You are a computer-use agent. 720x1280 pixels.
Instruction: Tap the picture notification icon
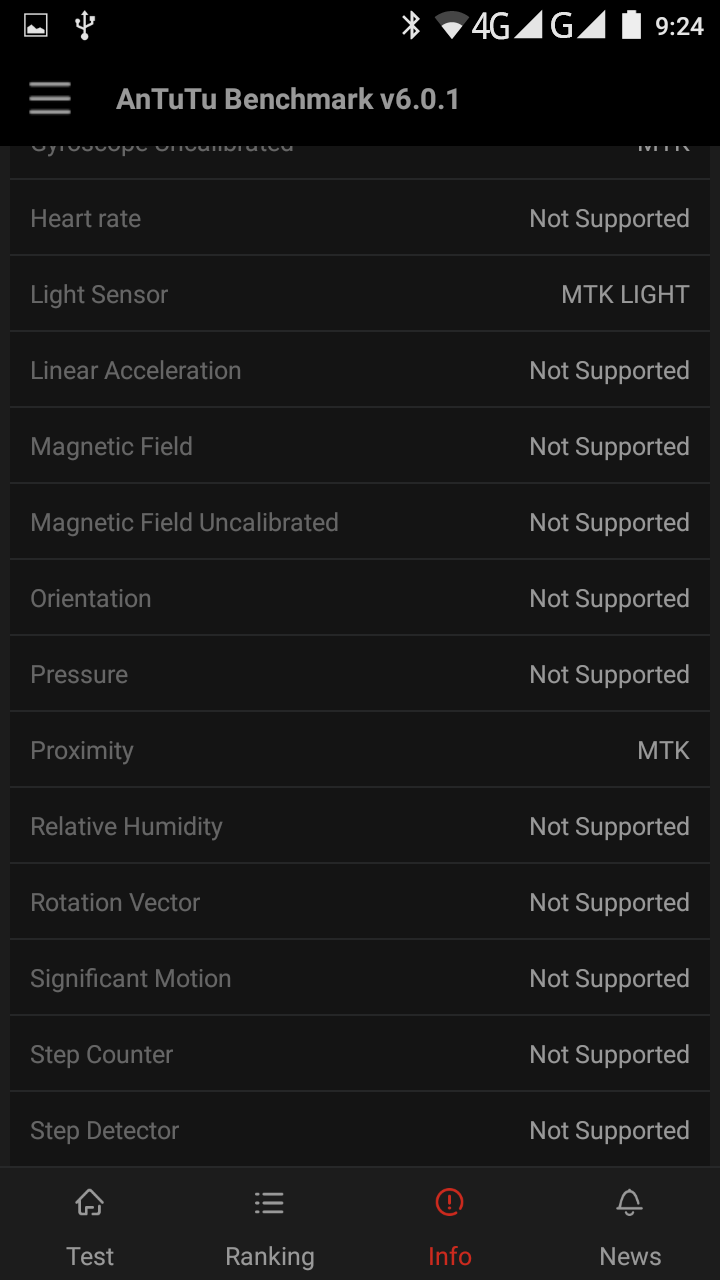[x=36, y=26]
